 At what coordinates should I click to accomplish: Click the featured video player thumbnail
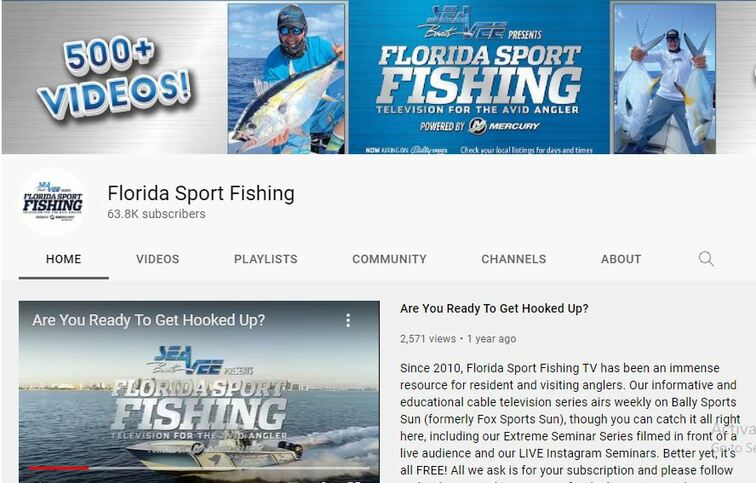point(199,392)
